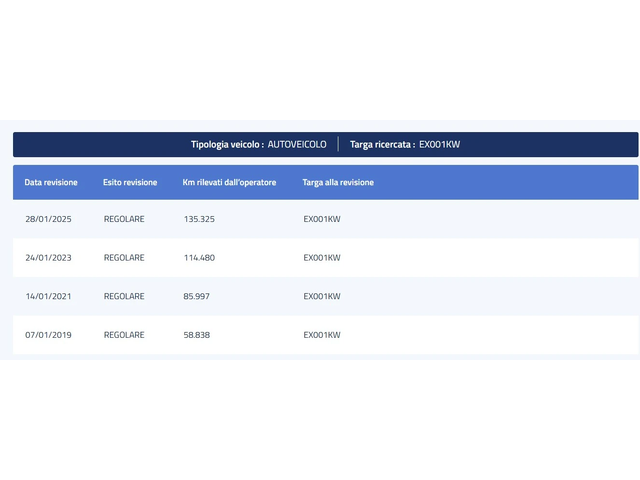The width and height of the screenshot is (640, 480).
Task: Select the Tipologia veicolo AUTOVEICOLO label
Action: [x=259, y=145]
